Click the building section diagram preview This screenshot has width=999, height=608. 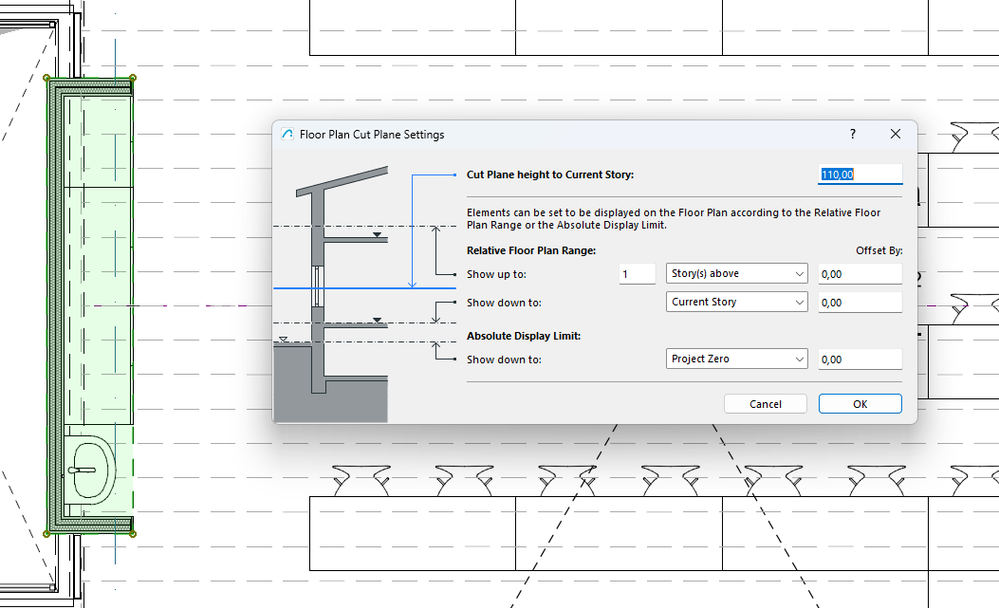pyautogui.click(x=365, y=293)
